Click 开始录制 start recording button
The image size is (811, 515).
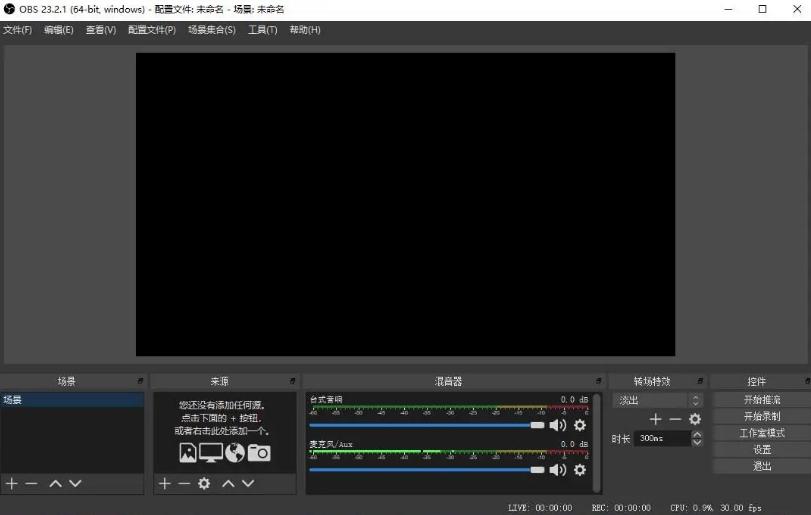[x=762, y=416]
